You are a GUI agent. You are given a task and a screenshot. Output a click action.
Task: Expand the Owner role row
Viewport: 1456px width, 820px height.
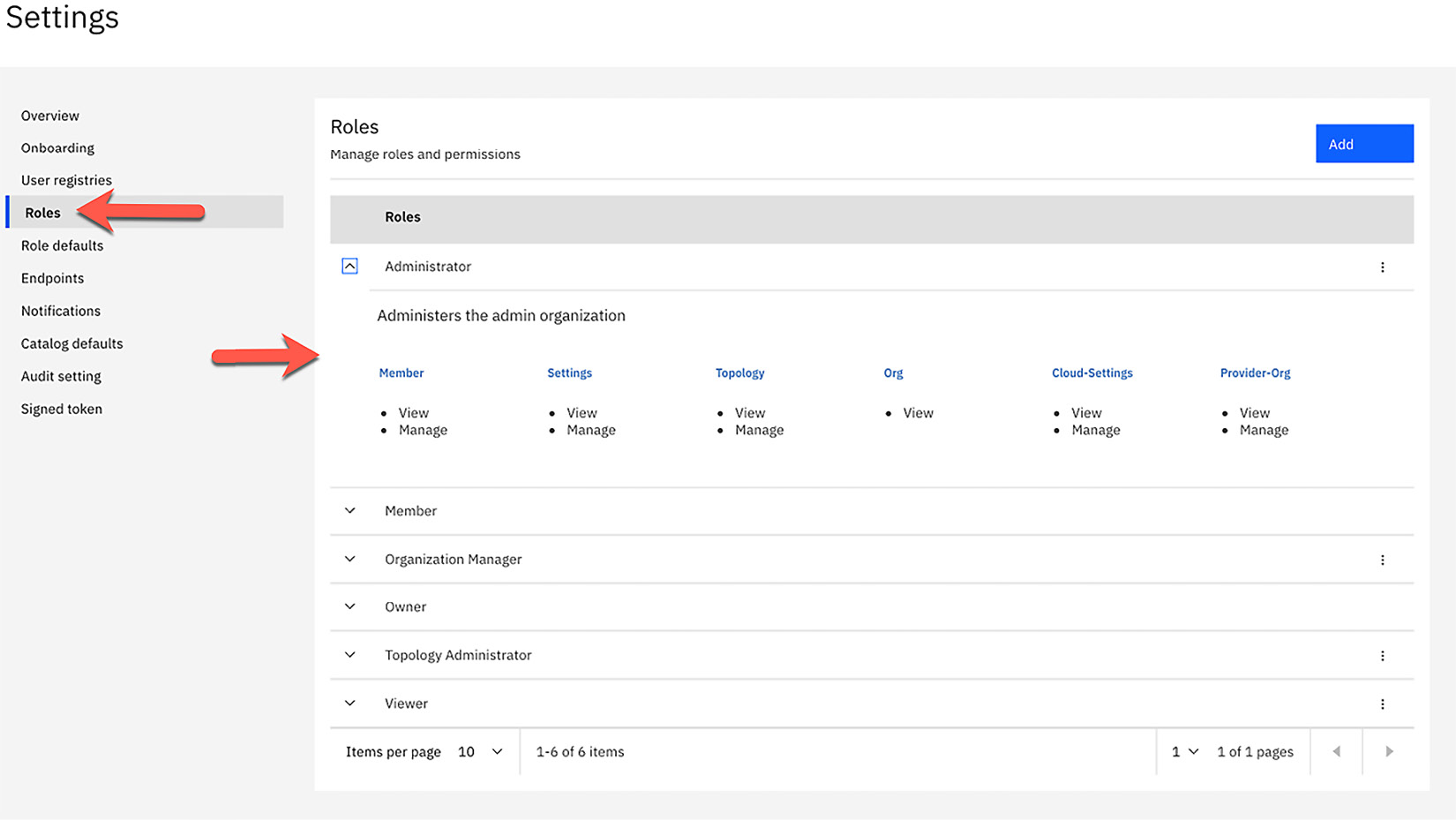[349, 606]
